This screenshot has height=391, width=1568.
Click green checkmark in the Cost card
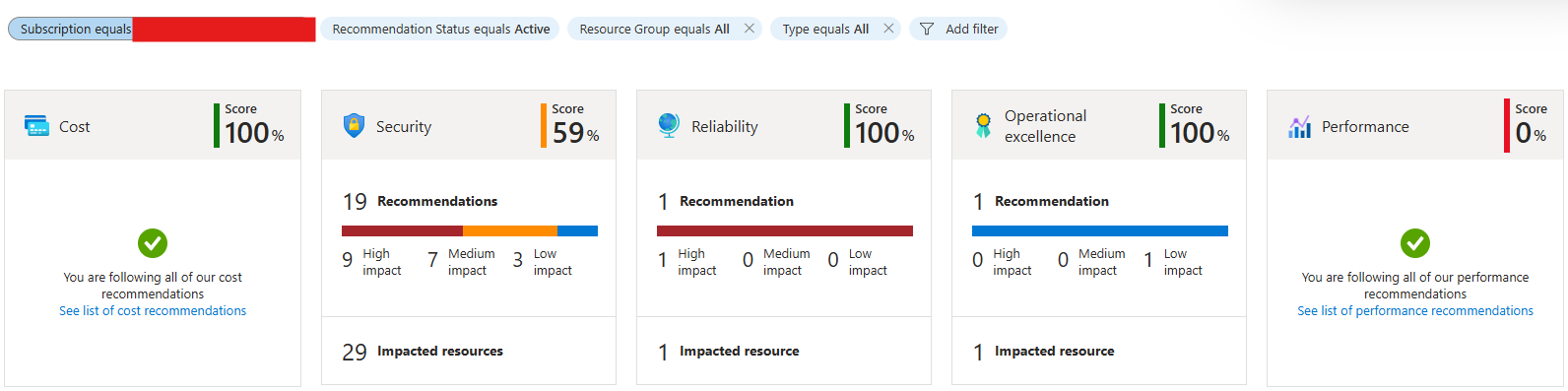(153, 242)
